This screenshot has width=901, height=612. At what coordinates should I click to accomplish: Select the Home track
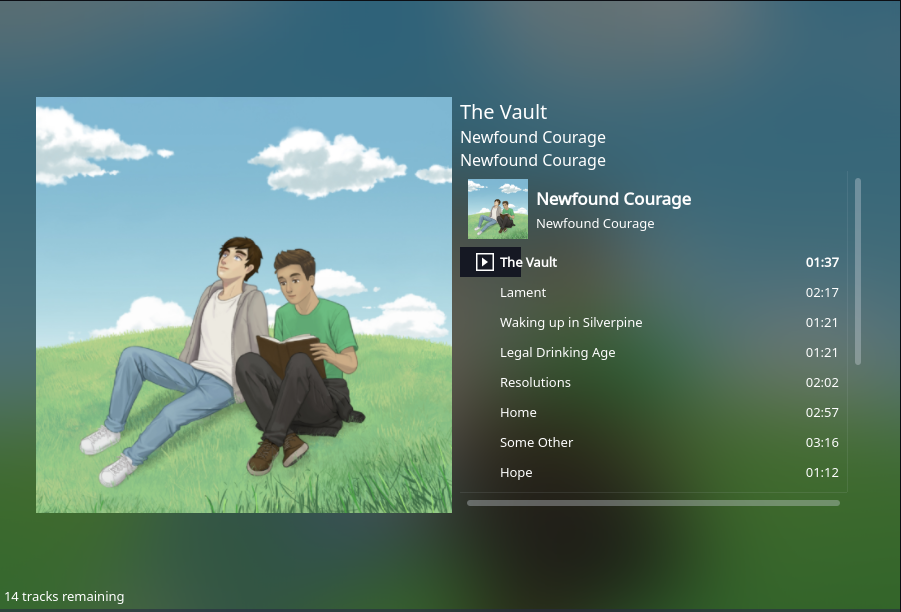click(653, 412)
